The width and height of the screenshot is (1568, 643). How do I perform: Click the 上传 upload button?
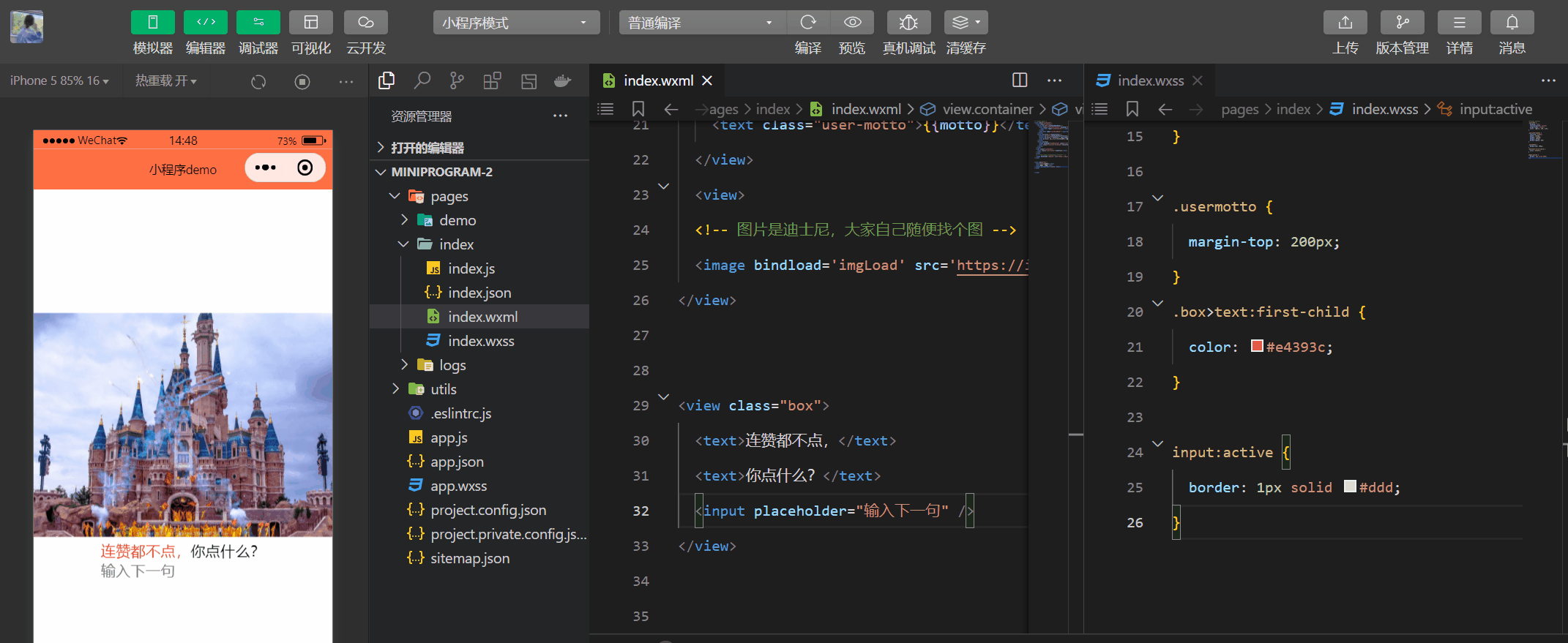click(x=1345, y=23)
